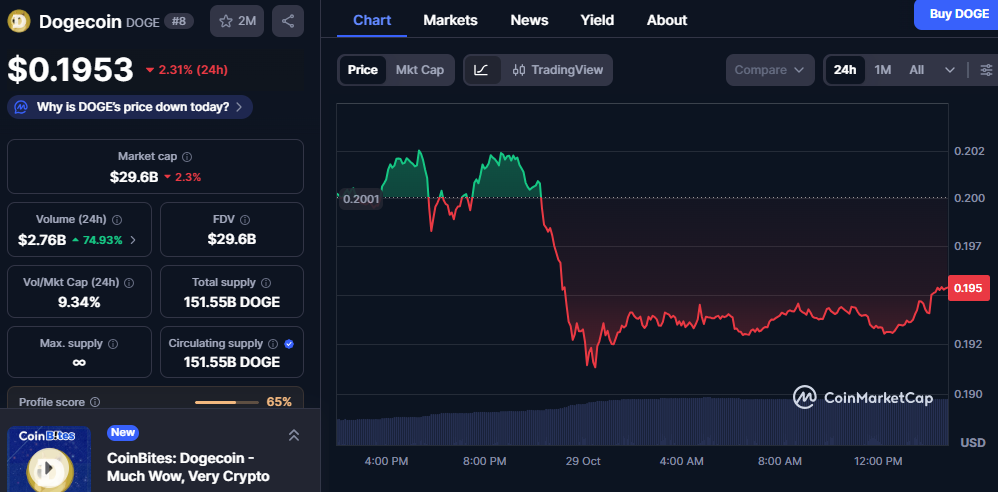Select the Price chart toggle
Screen dimensions: 998x492
(x=362, y=70)
